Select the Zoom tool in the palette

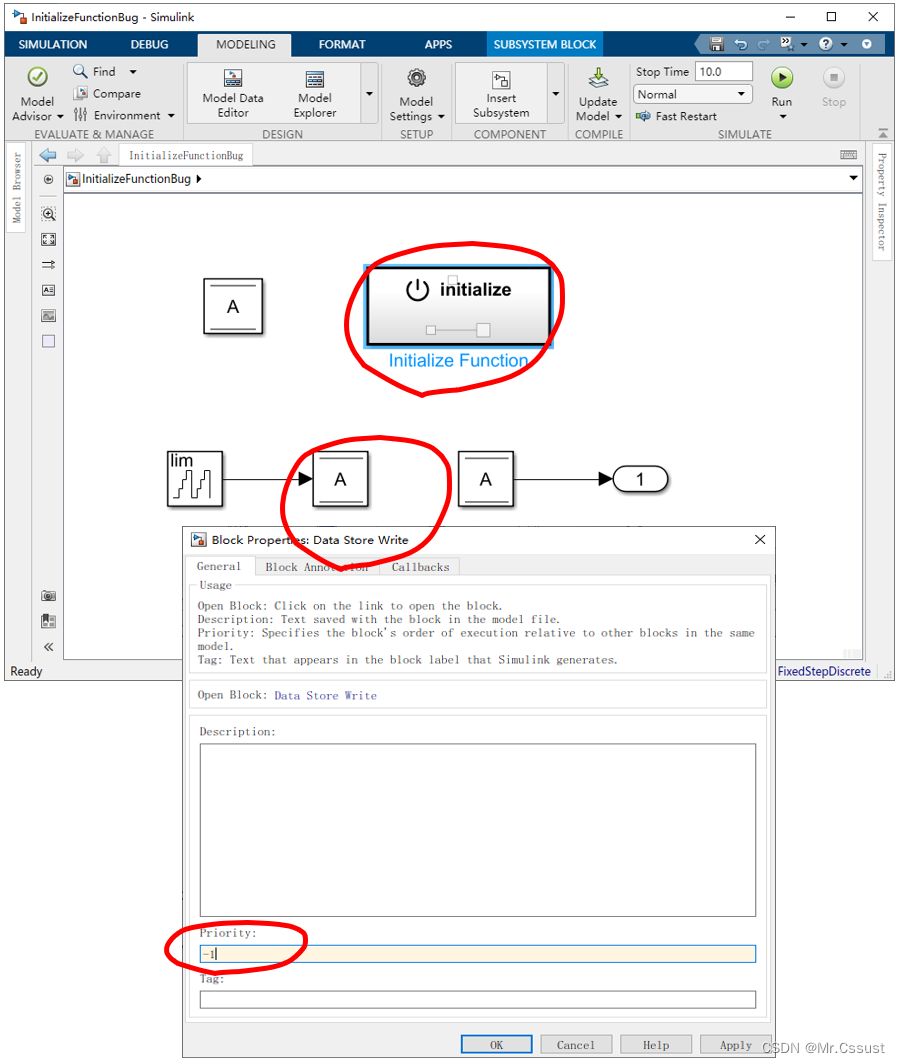click(48, 214)
